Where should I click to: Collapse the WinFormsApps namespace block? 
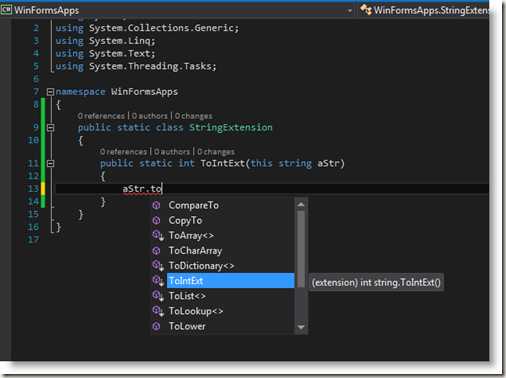pos(50,92)
